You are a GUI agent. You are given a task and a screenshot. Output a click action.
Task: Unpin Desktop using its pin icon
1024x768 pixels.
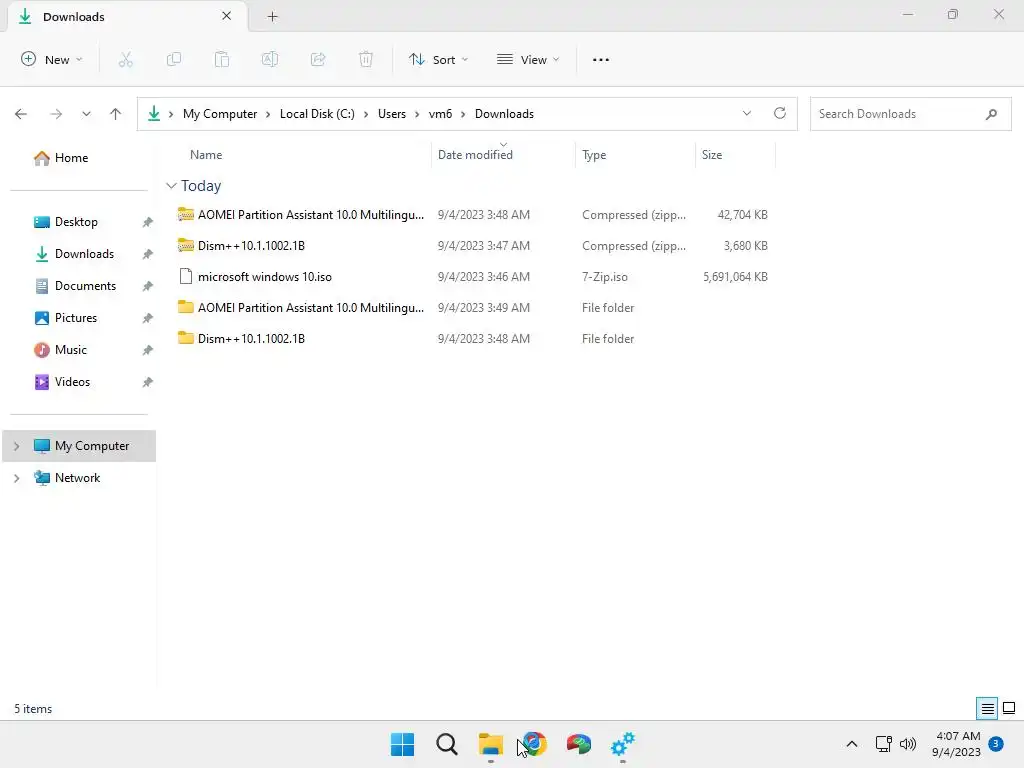click(148, 222)
